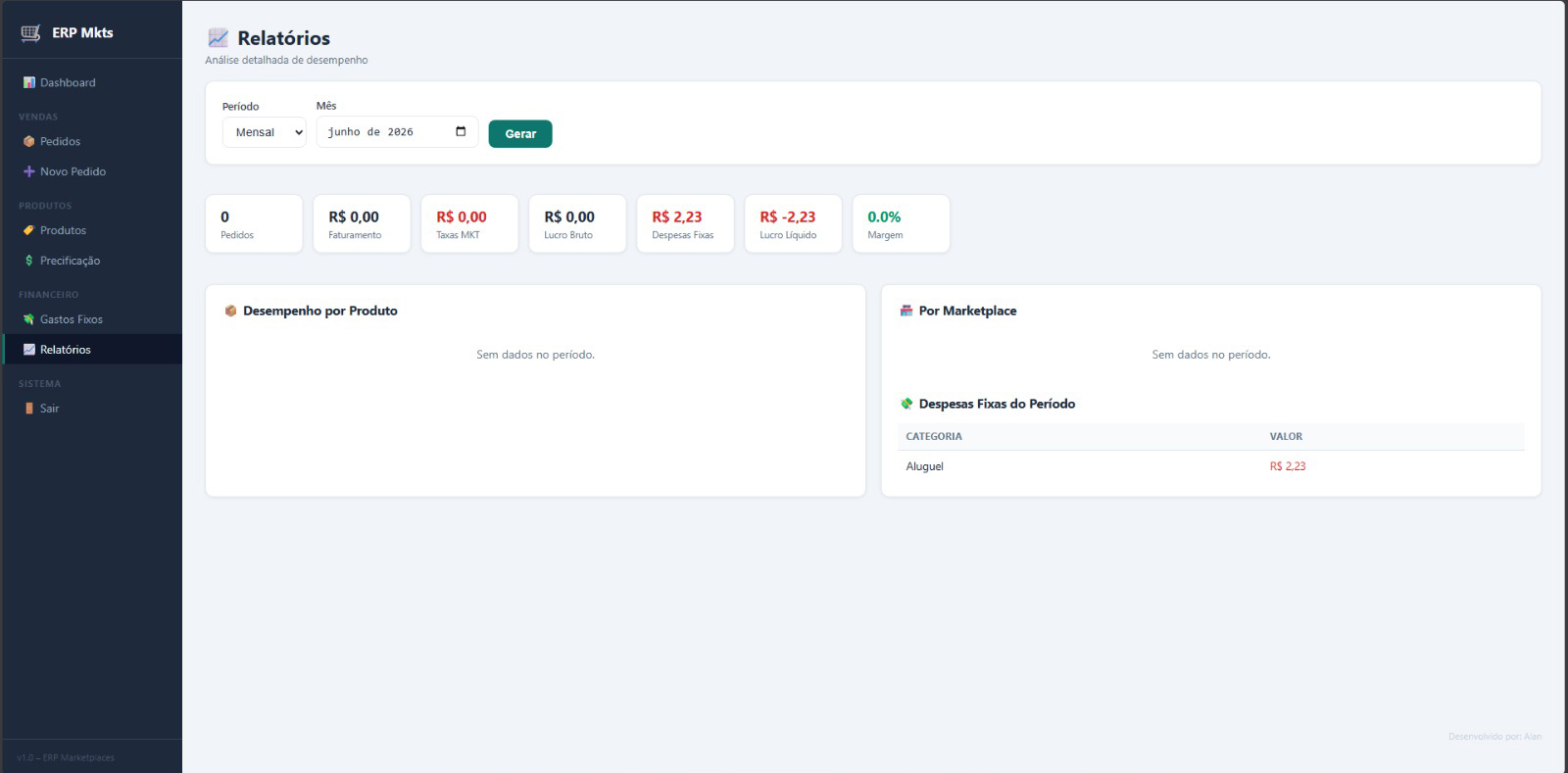This screenshot has width=1568, height=773.
Task: Click the Faturamento R$ 0,00 card
Action: (362, 223)
